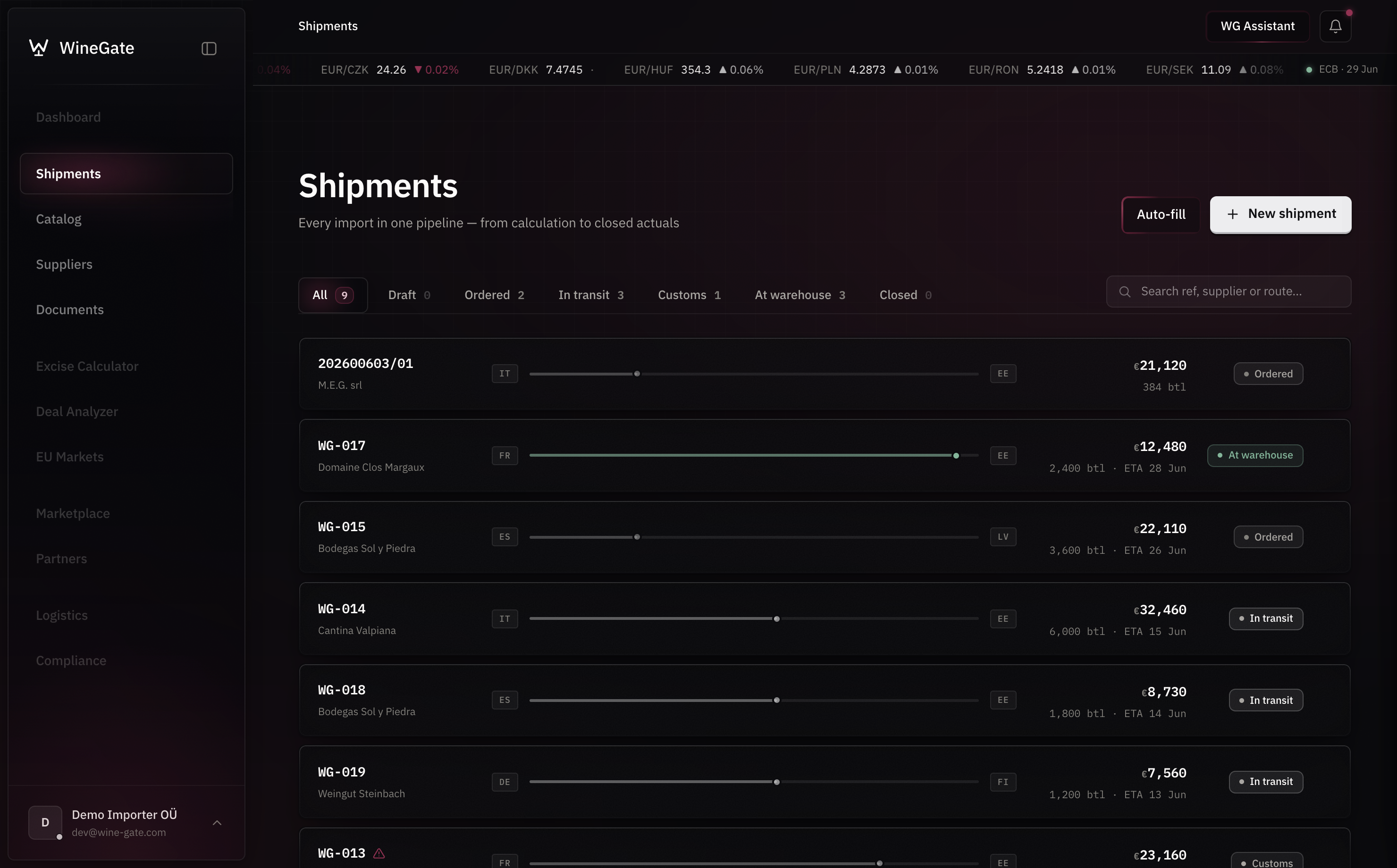Click the EUR/HUF rate in ticker

tap(694, 69)
